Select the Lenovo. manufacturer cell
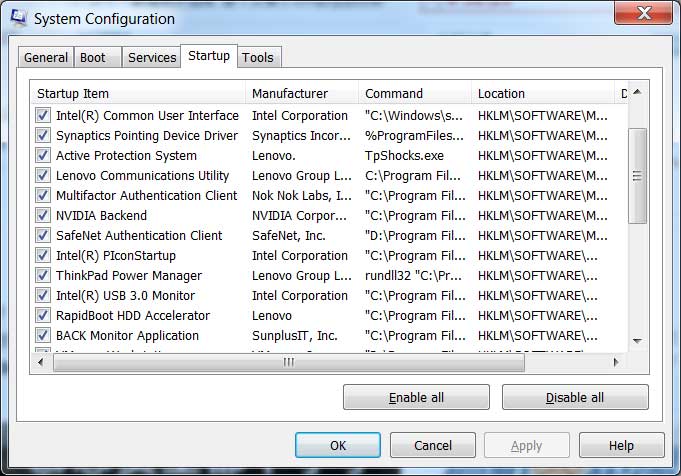681x476 pixels. coord(274,155)
